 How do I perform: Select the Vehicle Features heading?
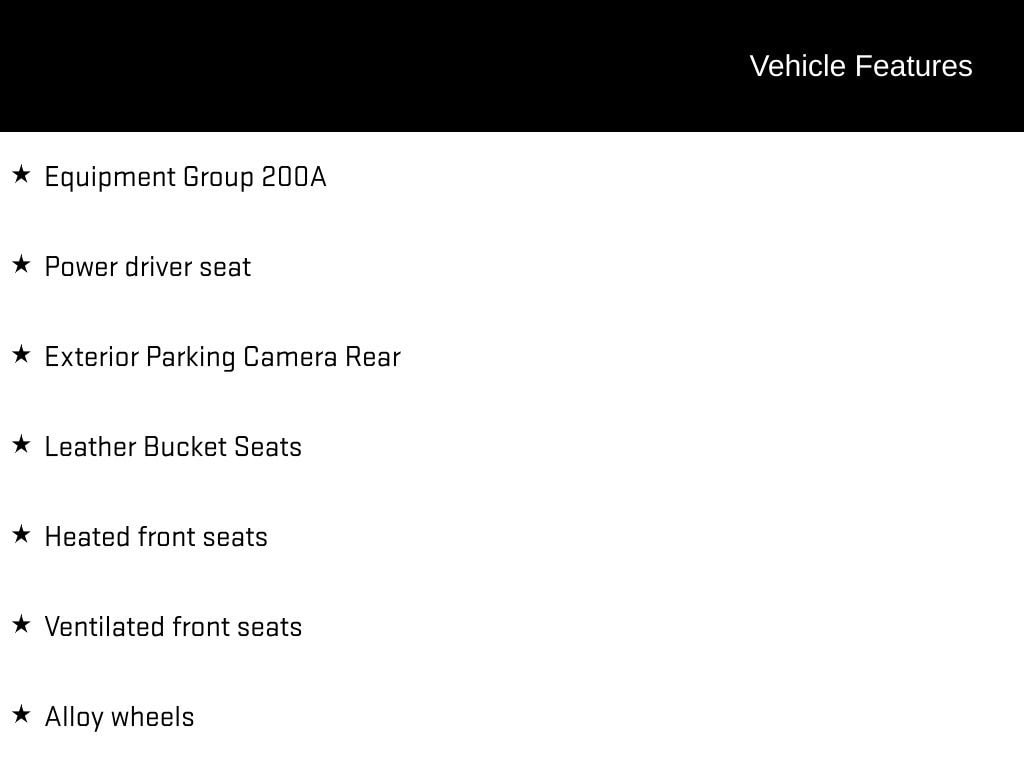pos(861,66)
